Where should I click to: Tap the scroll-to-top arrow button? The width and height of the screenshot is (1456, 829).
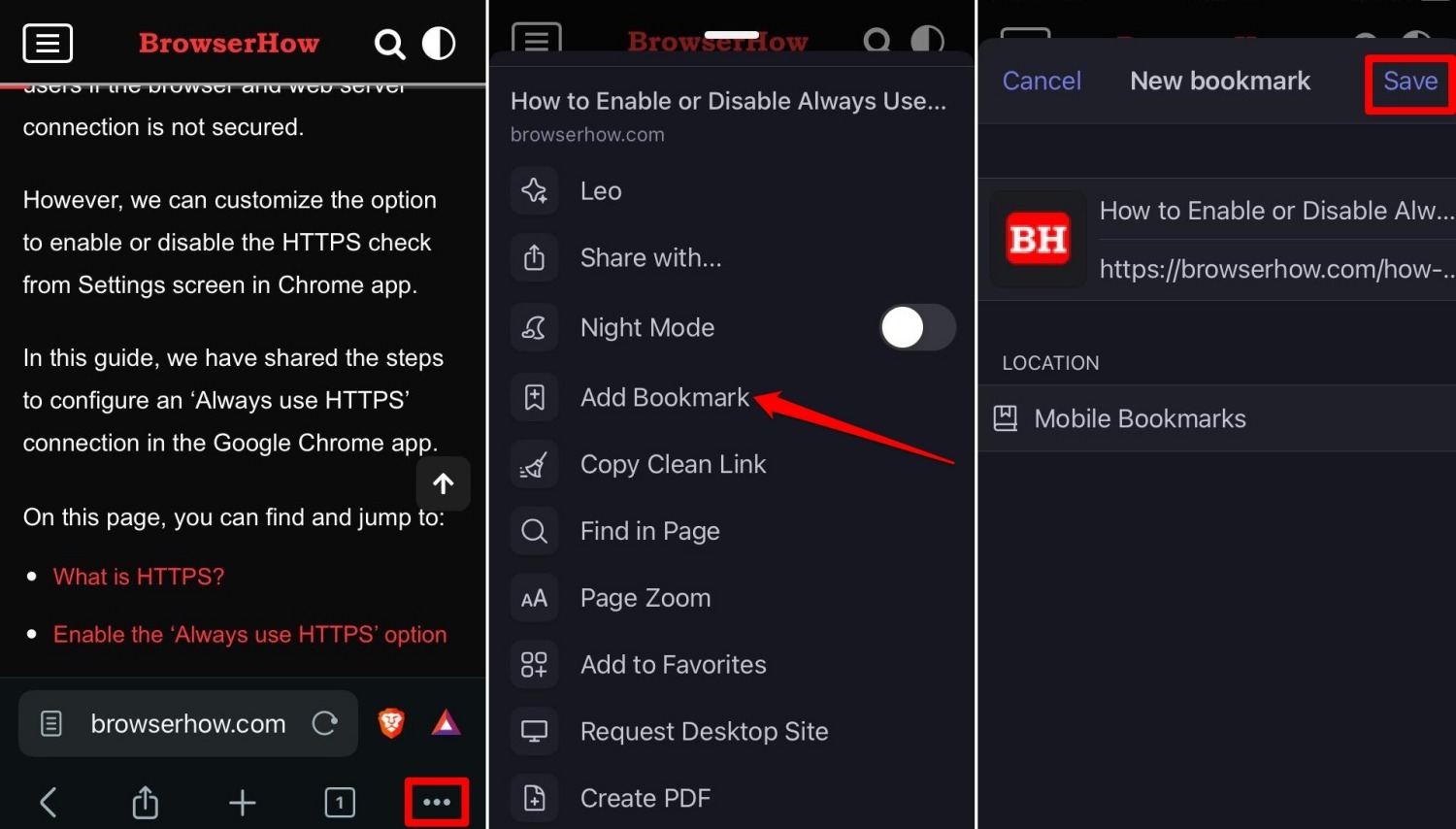tap(444, 483)
